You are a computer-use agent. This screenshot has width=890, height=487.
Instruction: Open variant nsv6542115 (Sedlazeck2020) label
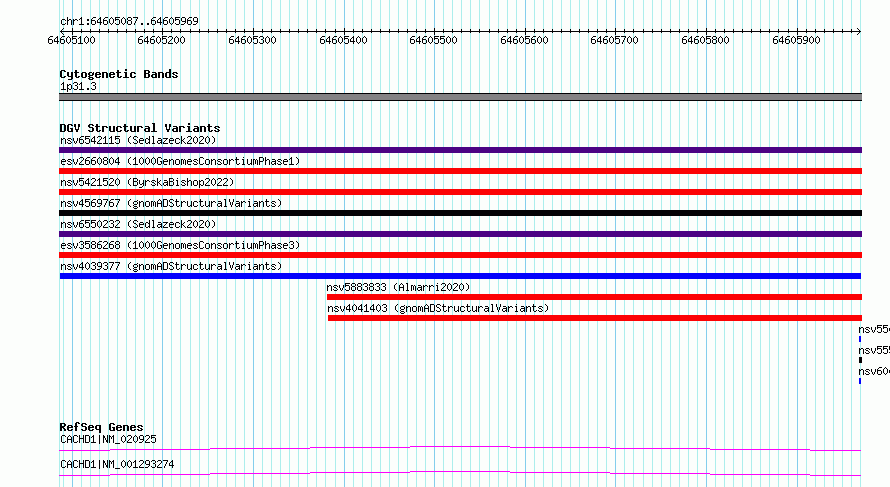[138, 140]
